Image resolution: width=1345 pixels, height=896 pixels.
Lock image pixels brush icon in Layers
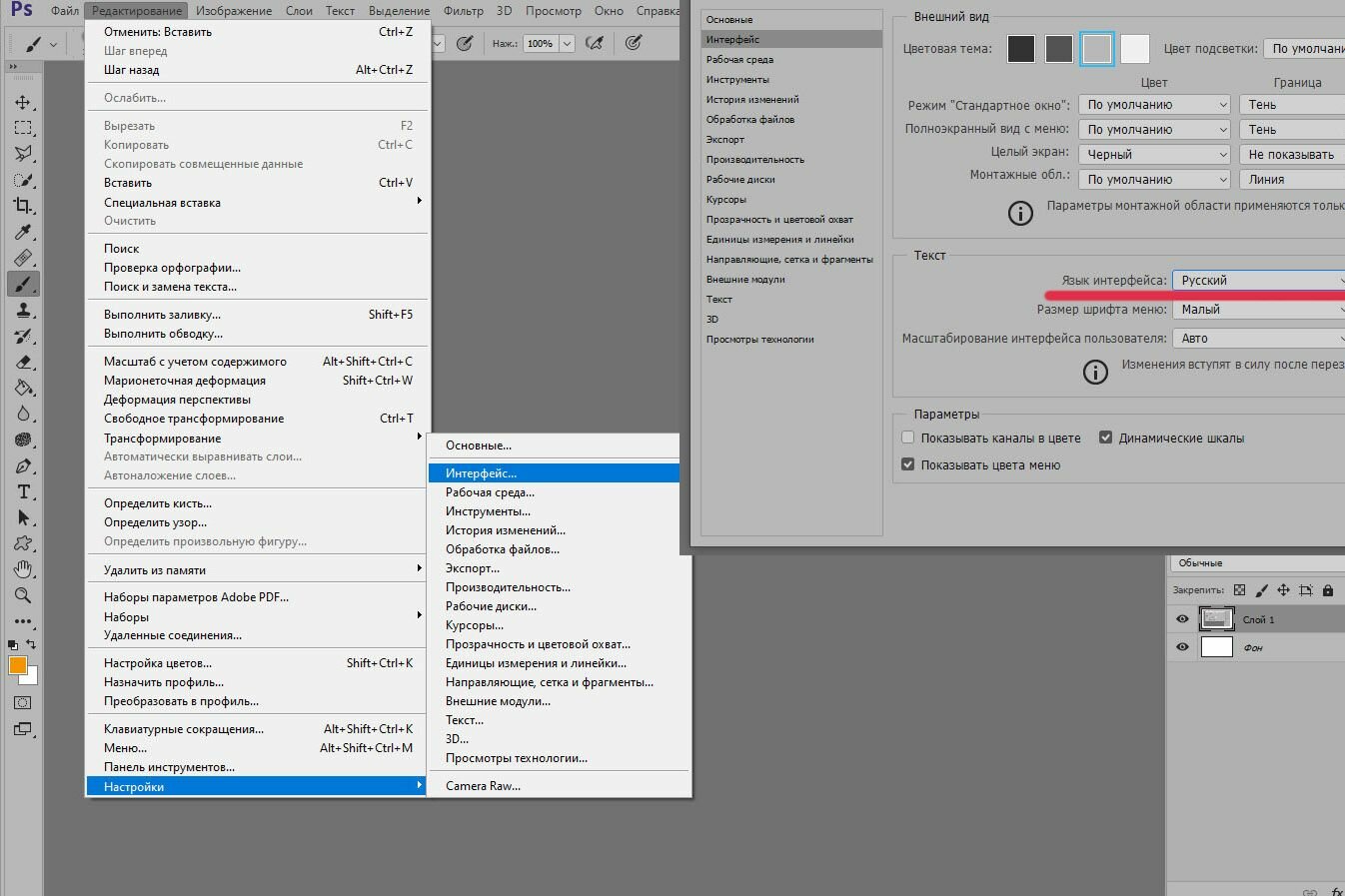tap(1262, 590)
